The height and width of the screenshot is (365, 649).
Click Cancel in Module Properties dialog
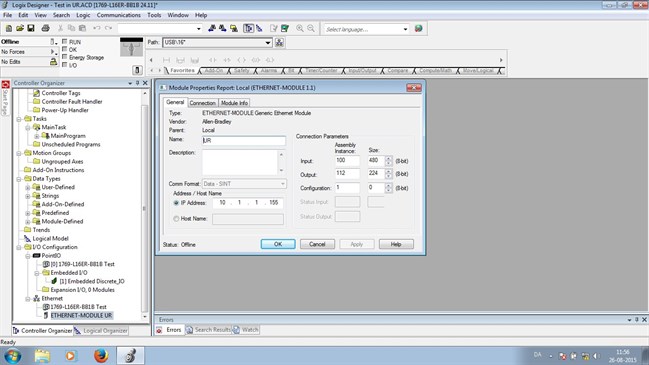click(x=317, y=244)
